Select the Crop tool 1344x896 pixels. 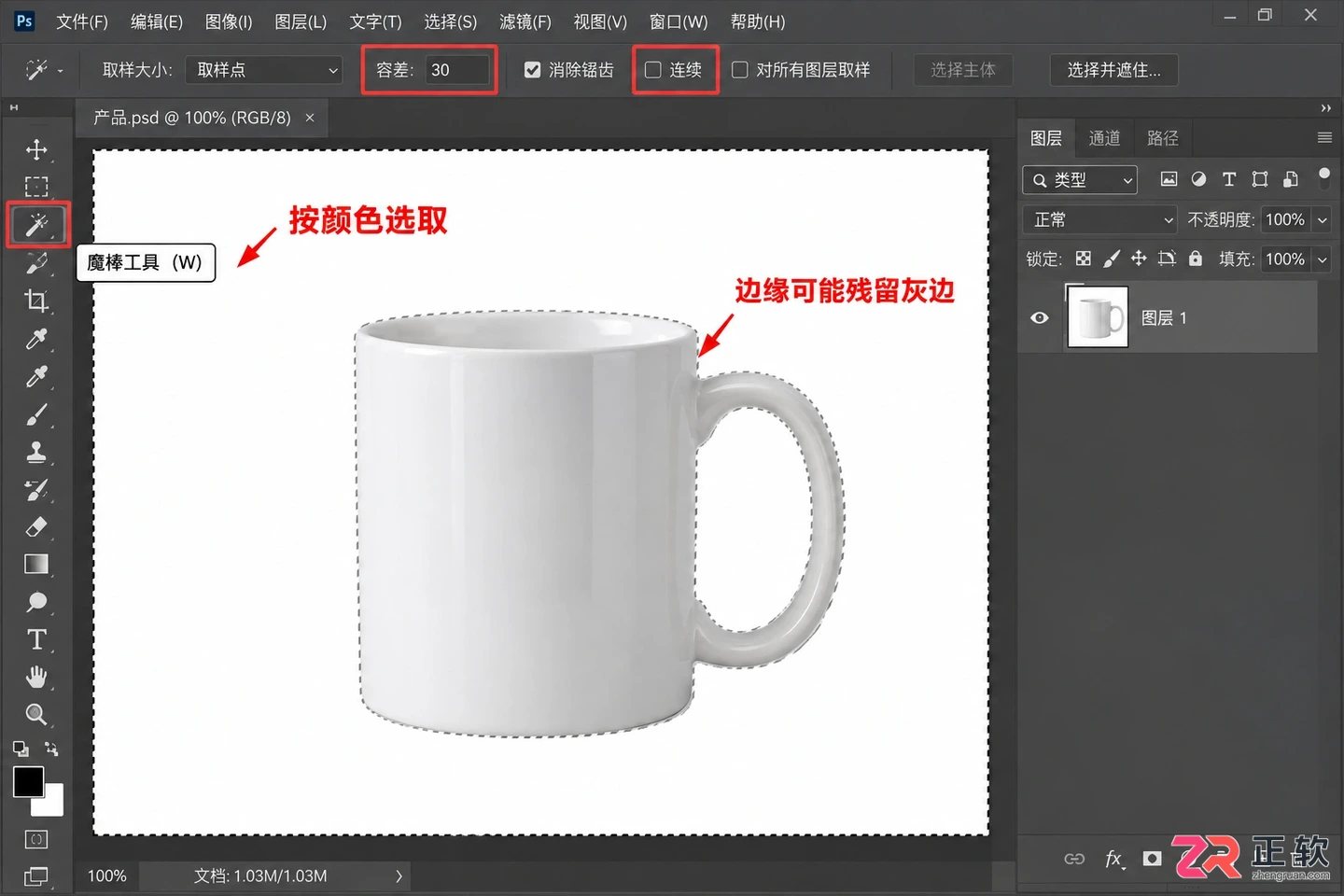tap(36, 301)
